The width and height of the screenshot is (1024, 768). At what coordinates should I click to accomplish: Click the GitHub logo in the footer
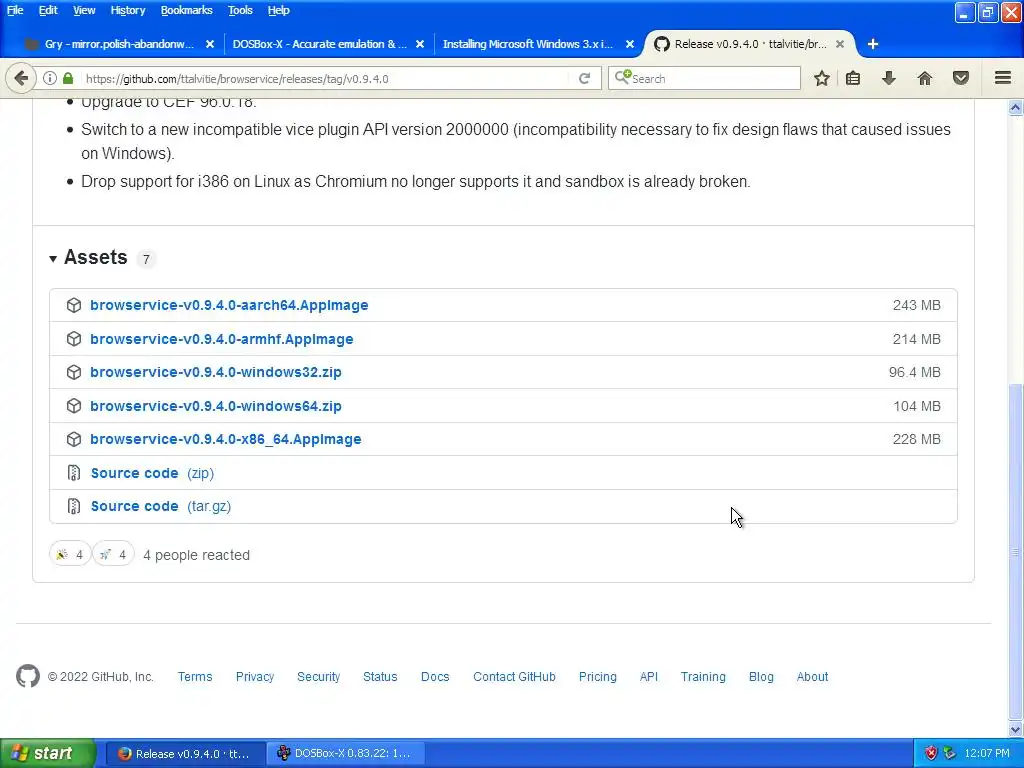[28, 677]
